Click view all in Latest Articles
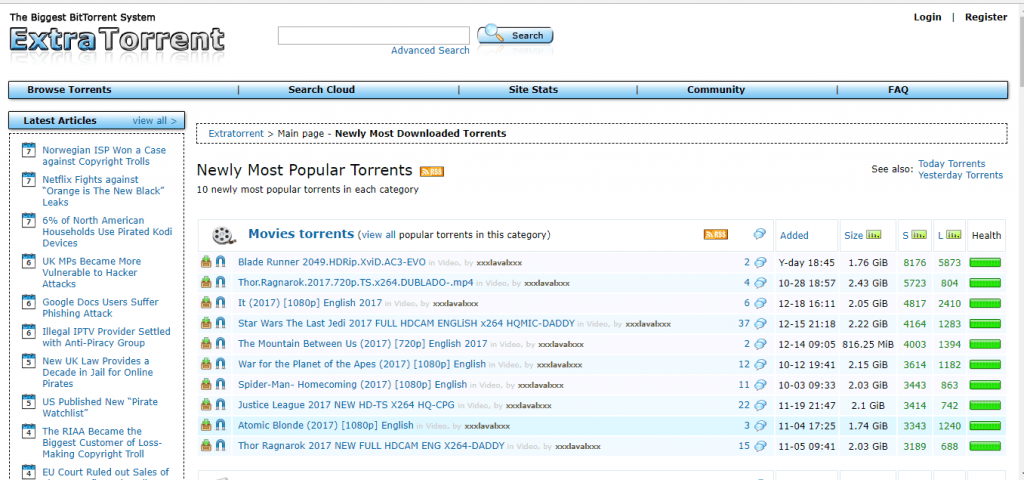The width and height of the screenshot is (1024, 480). pyautogui.click(x=155, y=121)
